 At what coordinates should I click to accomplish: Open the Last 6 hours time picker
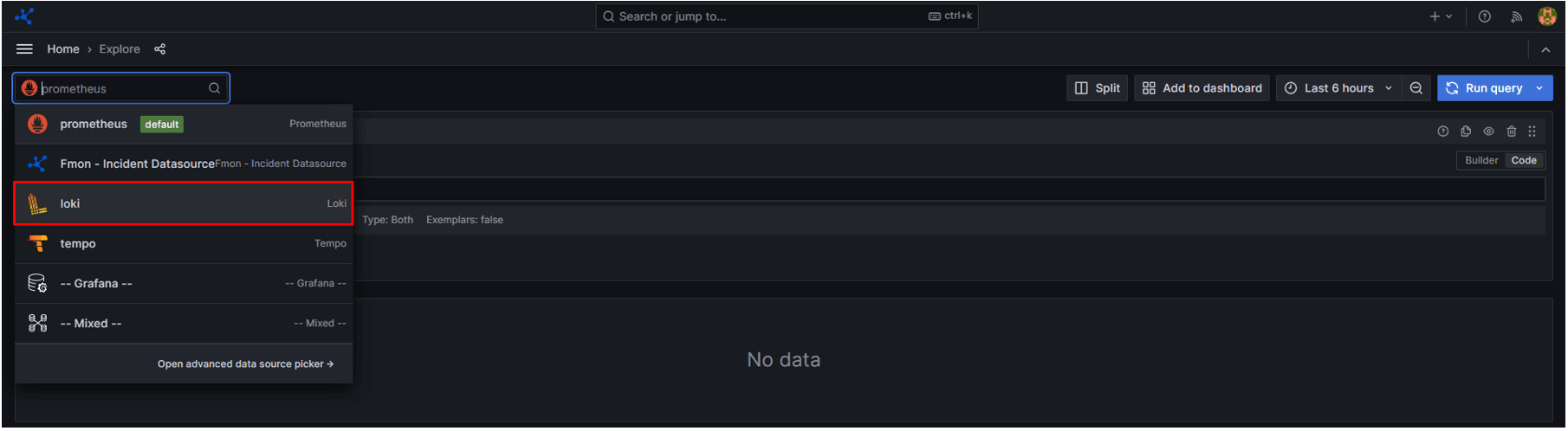point(1338,88)
